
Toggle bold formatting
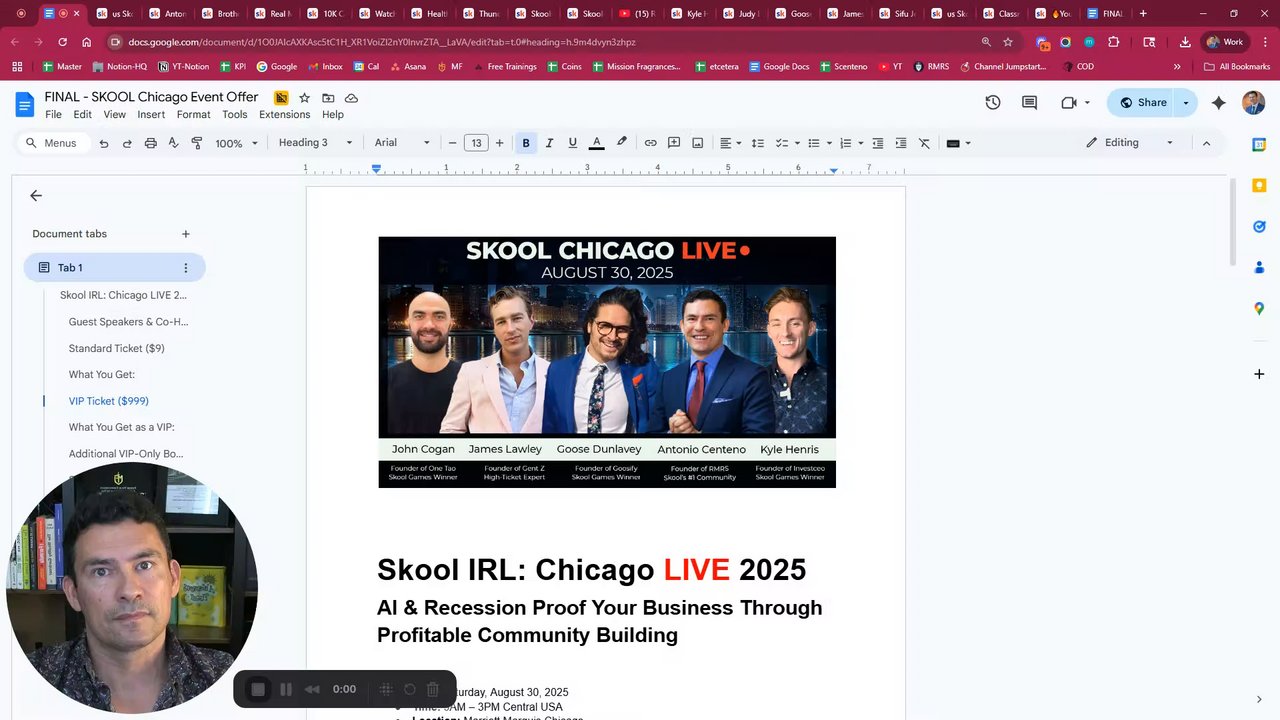coord(526,143)
